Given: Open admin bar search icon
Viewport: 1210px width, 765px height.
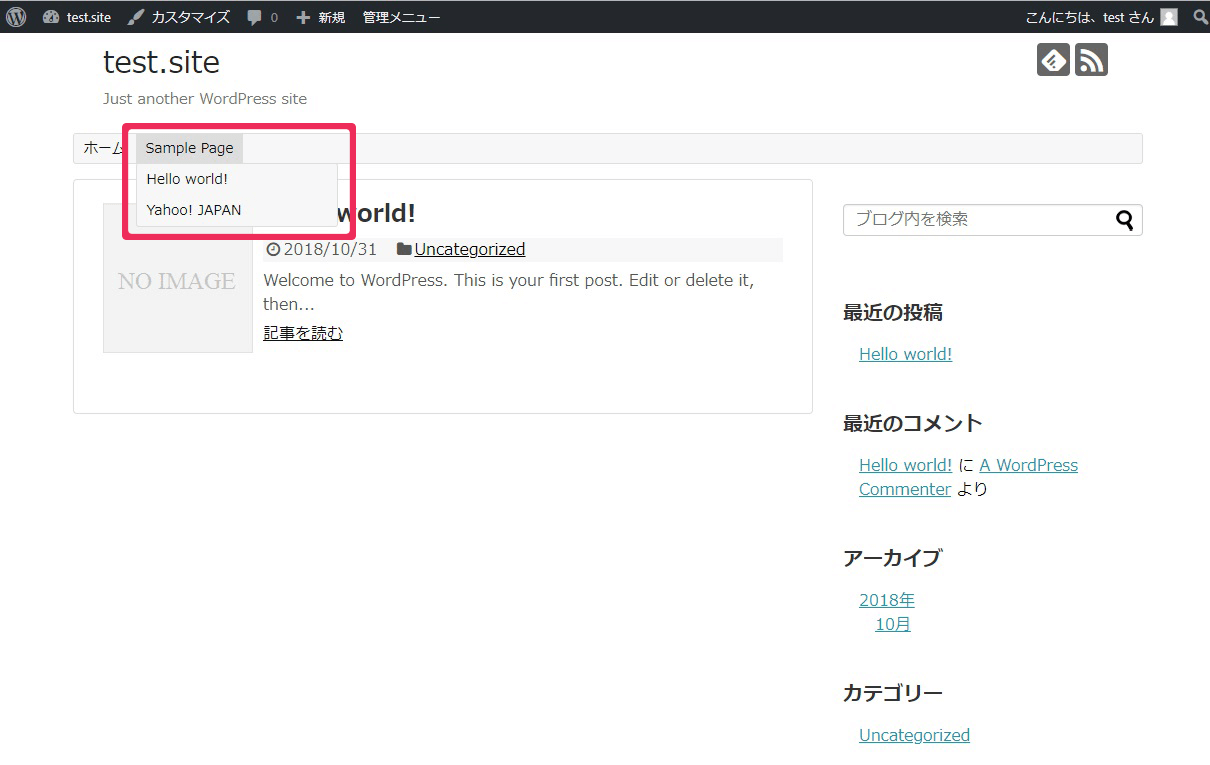Looking at the screenshot, I should coord(1200,17).
